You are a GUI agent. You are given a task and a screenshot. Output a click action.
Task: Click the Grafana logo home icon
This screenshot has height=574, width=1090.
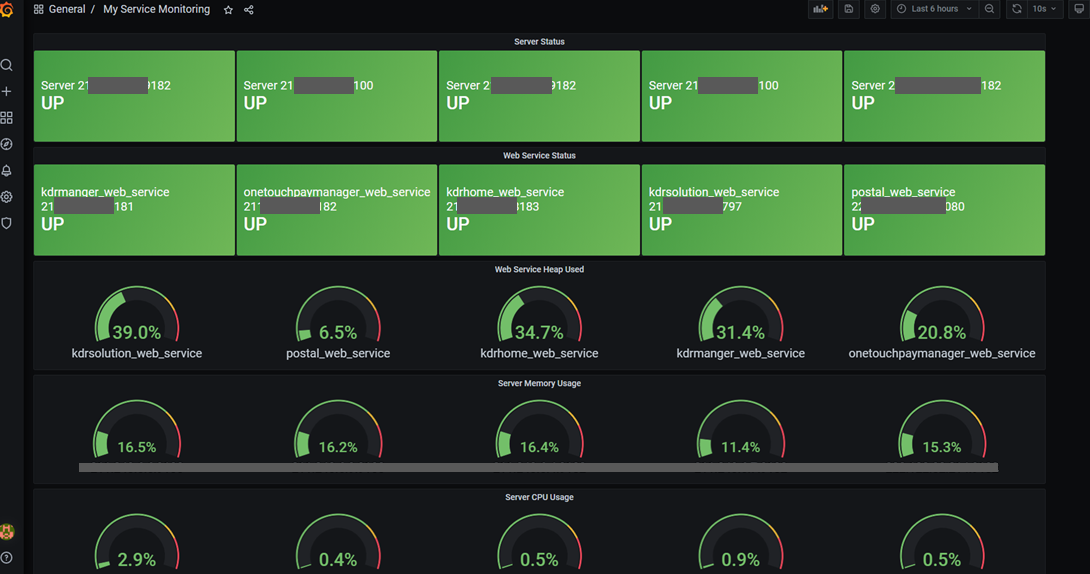(x=7, y=9)
